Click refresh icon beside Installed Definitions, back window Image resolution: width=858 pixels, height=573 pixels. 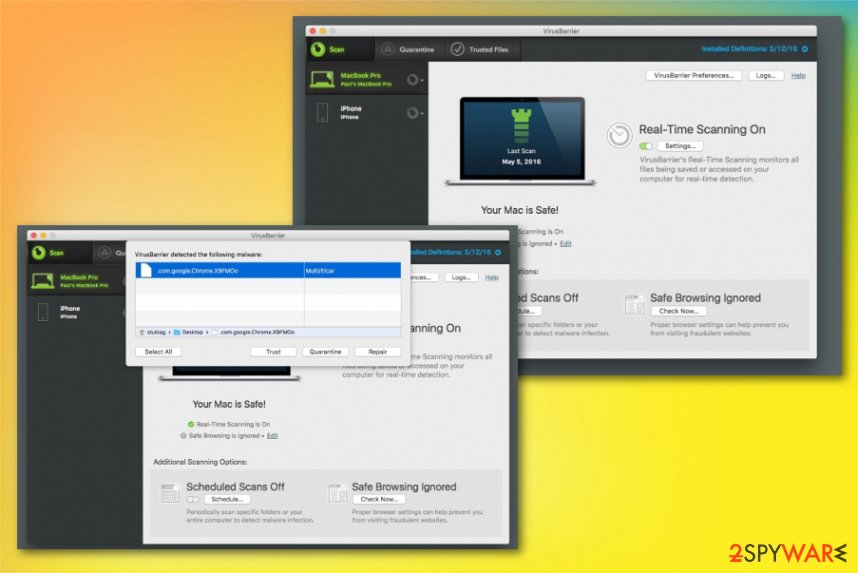(805, 49)
